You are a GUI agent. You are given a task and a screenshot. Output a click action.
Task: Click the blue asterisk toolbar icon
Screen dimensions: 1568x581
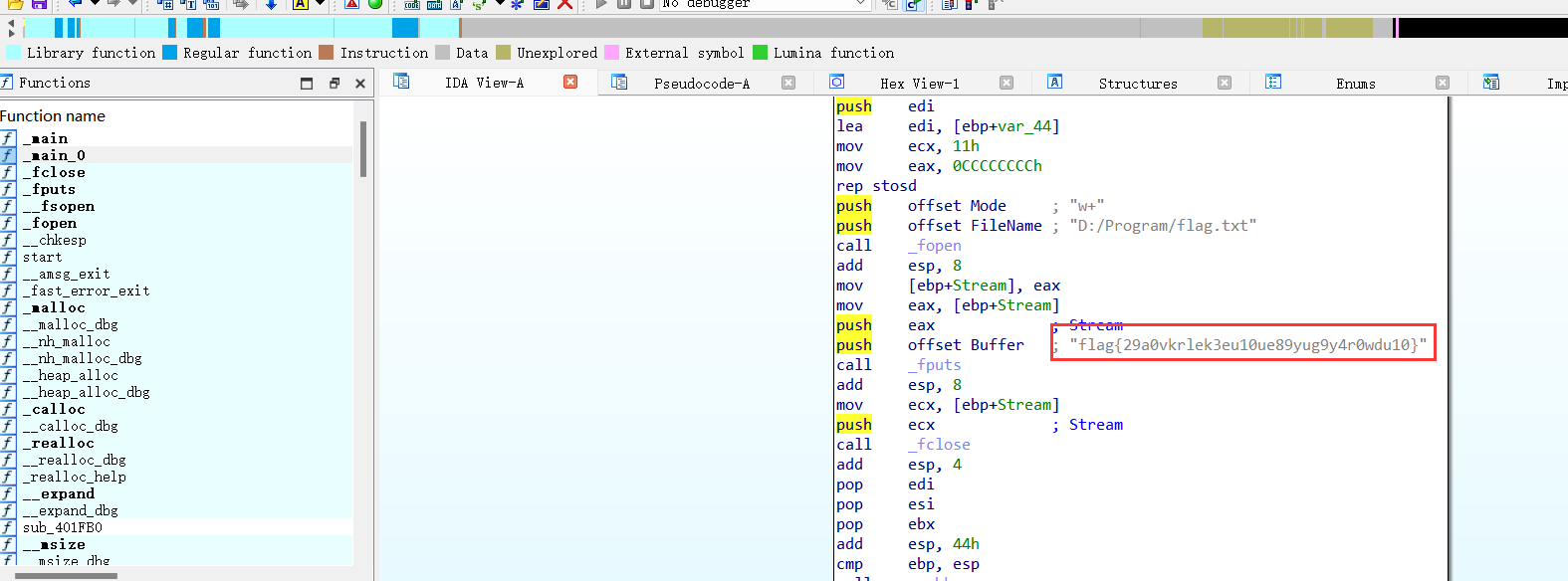517,4
